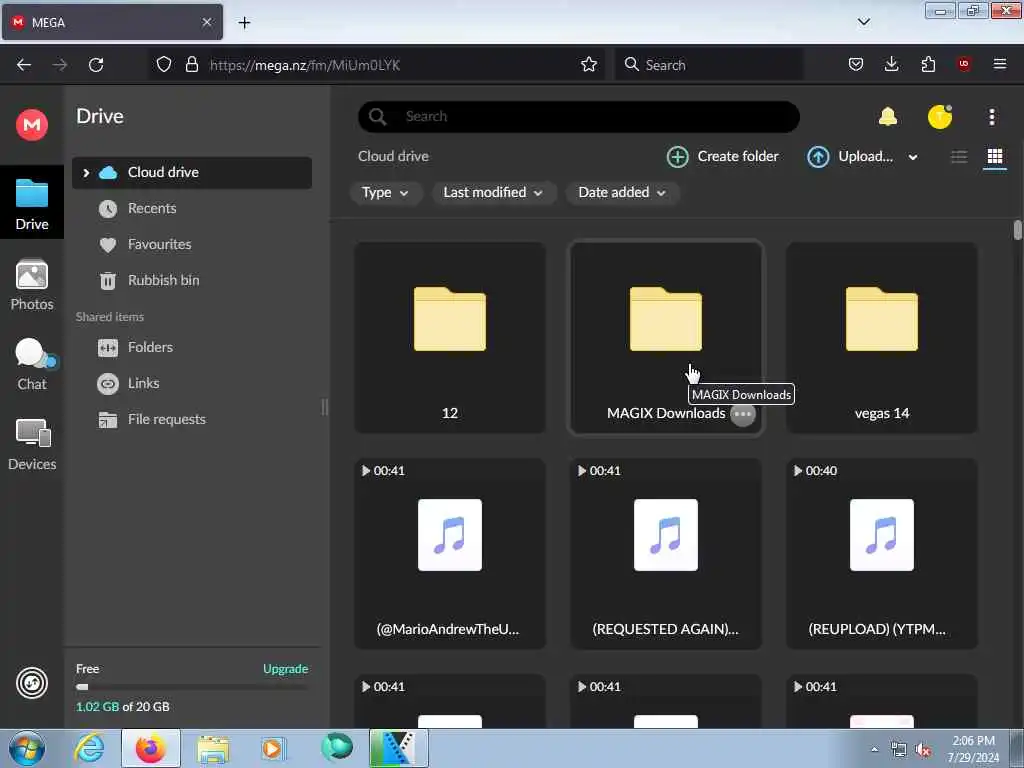Go back in Firefox

[24, 65]
